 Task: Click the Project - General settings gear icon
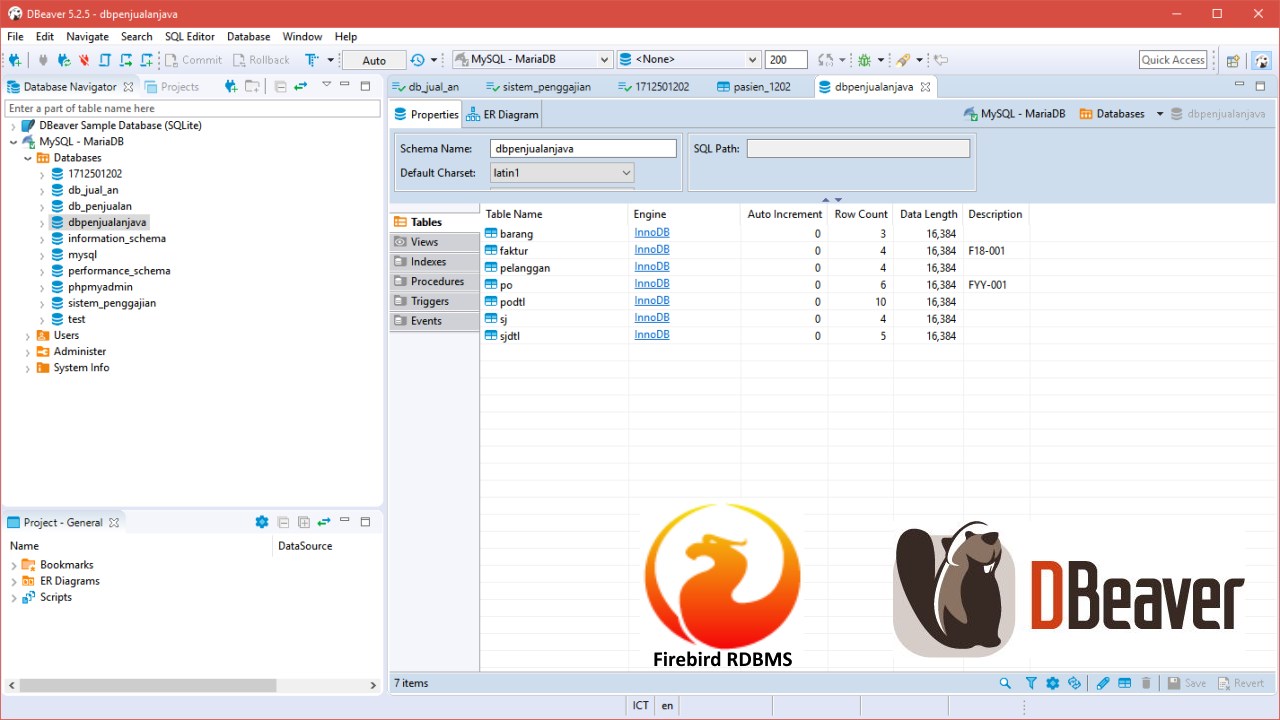262,522
